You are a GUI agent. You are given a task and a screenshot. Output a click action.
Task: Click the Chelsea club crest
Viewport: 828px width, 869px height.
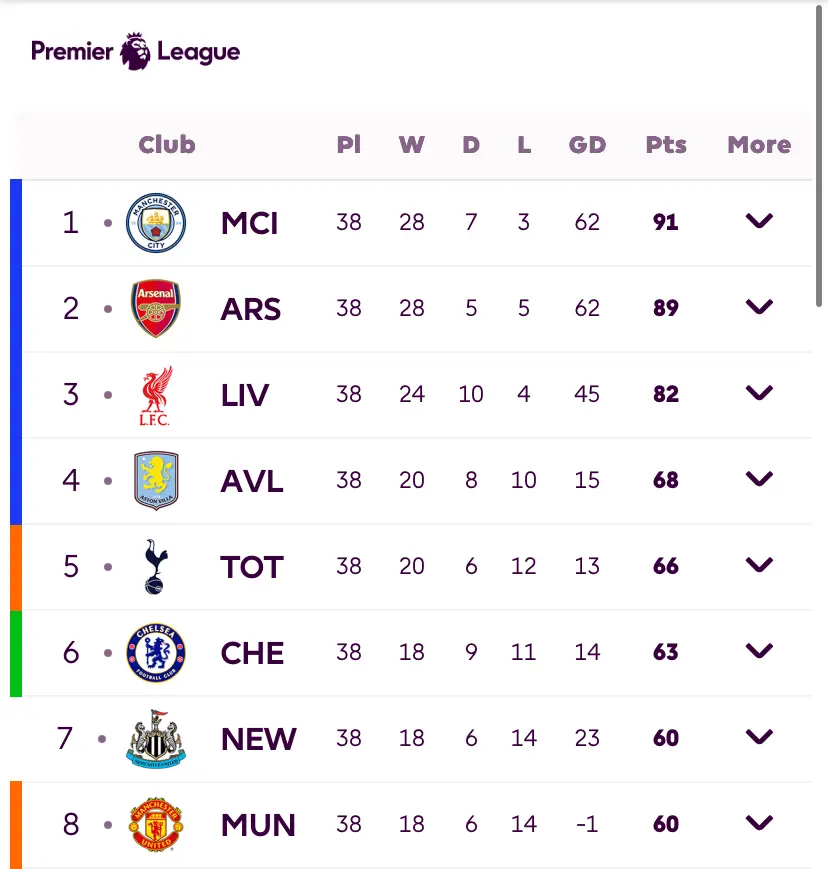point(156,652)
